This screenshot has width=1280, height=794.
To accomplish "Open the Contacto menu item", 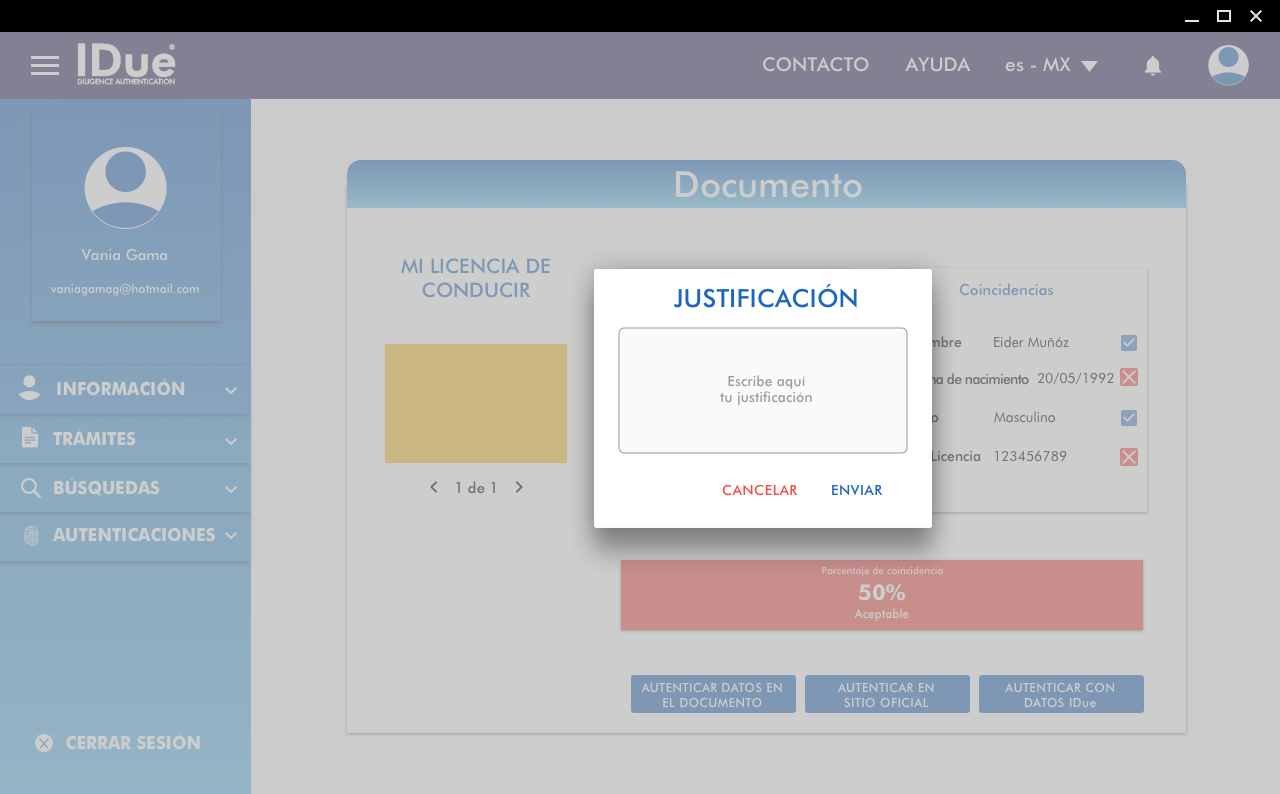I will 815,65.
